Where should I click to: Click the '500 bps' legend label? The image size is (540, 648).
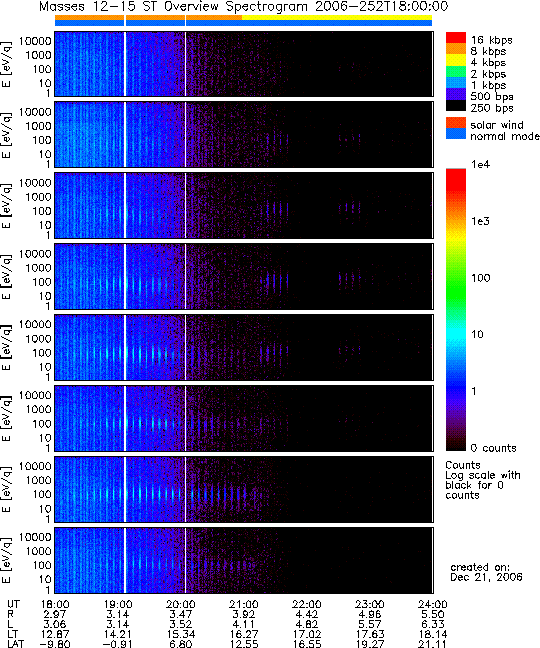tap(492, 97)
